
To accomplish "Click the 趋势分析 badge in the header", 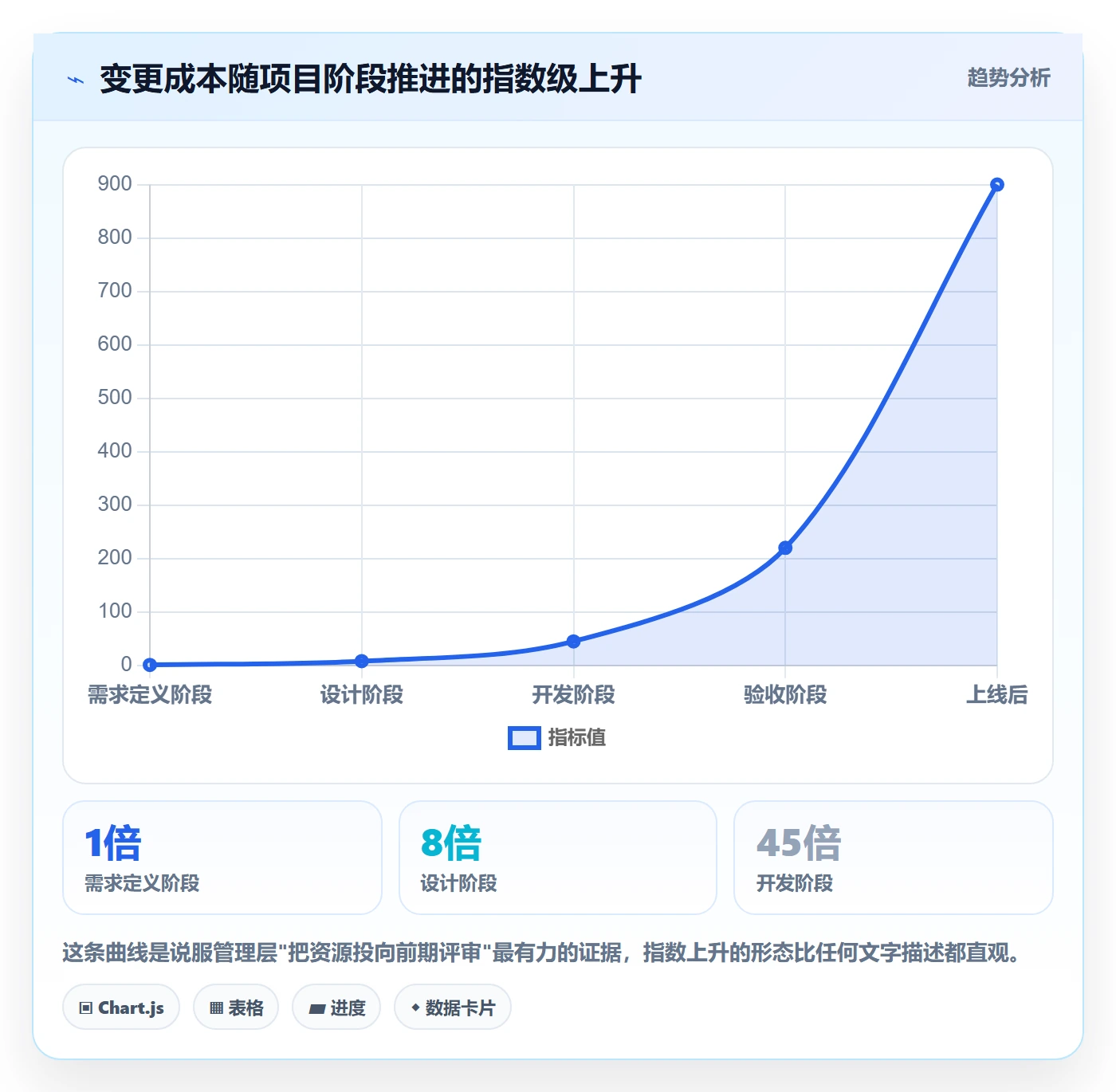I will coord(1008,77).
